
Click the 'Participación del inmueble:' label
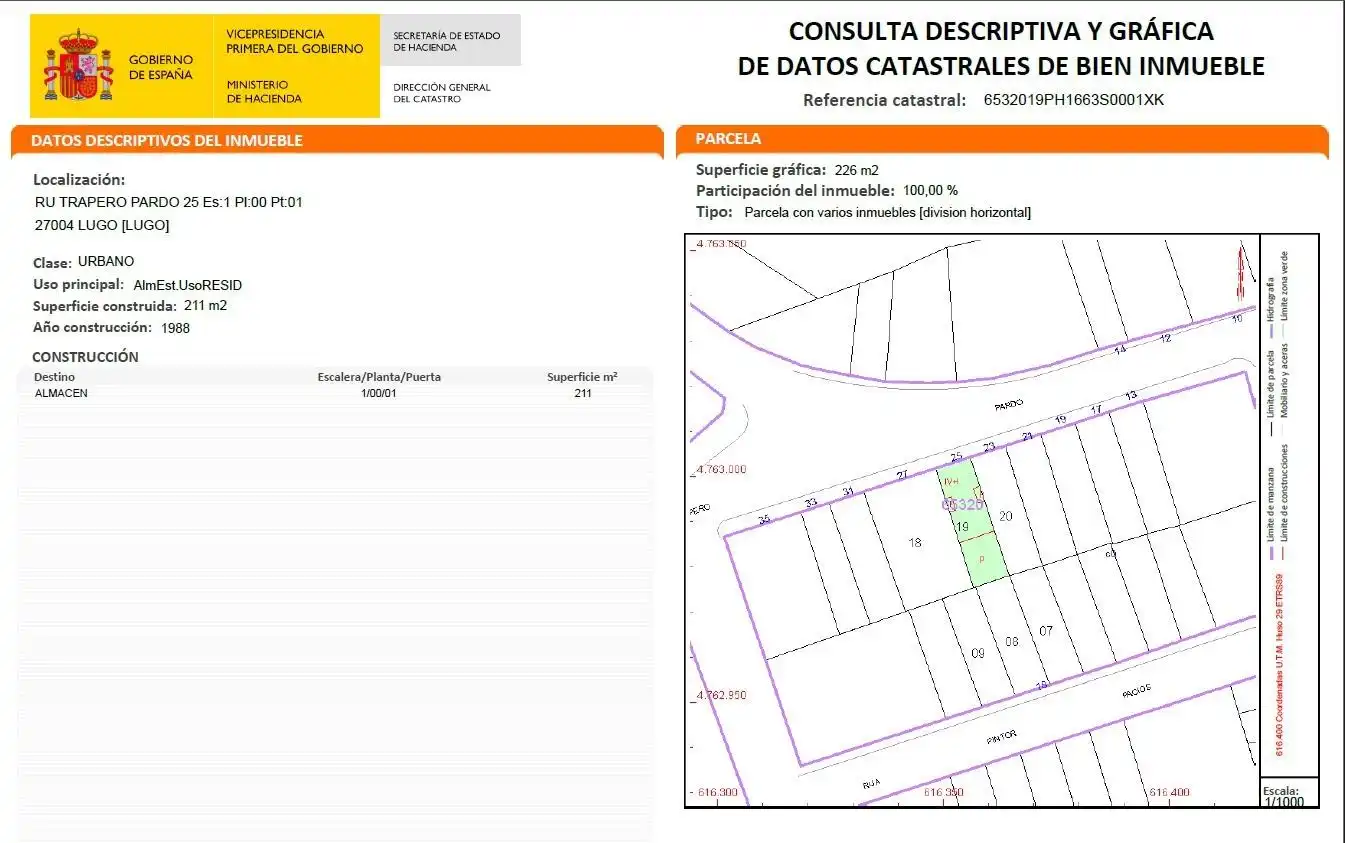(795, 191)
